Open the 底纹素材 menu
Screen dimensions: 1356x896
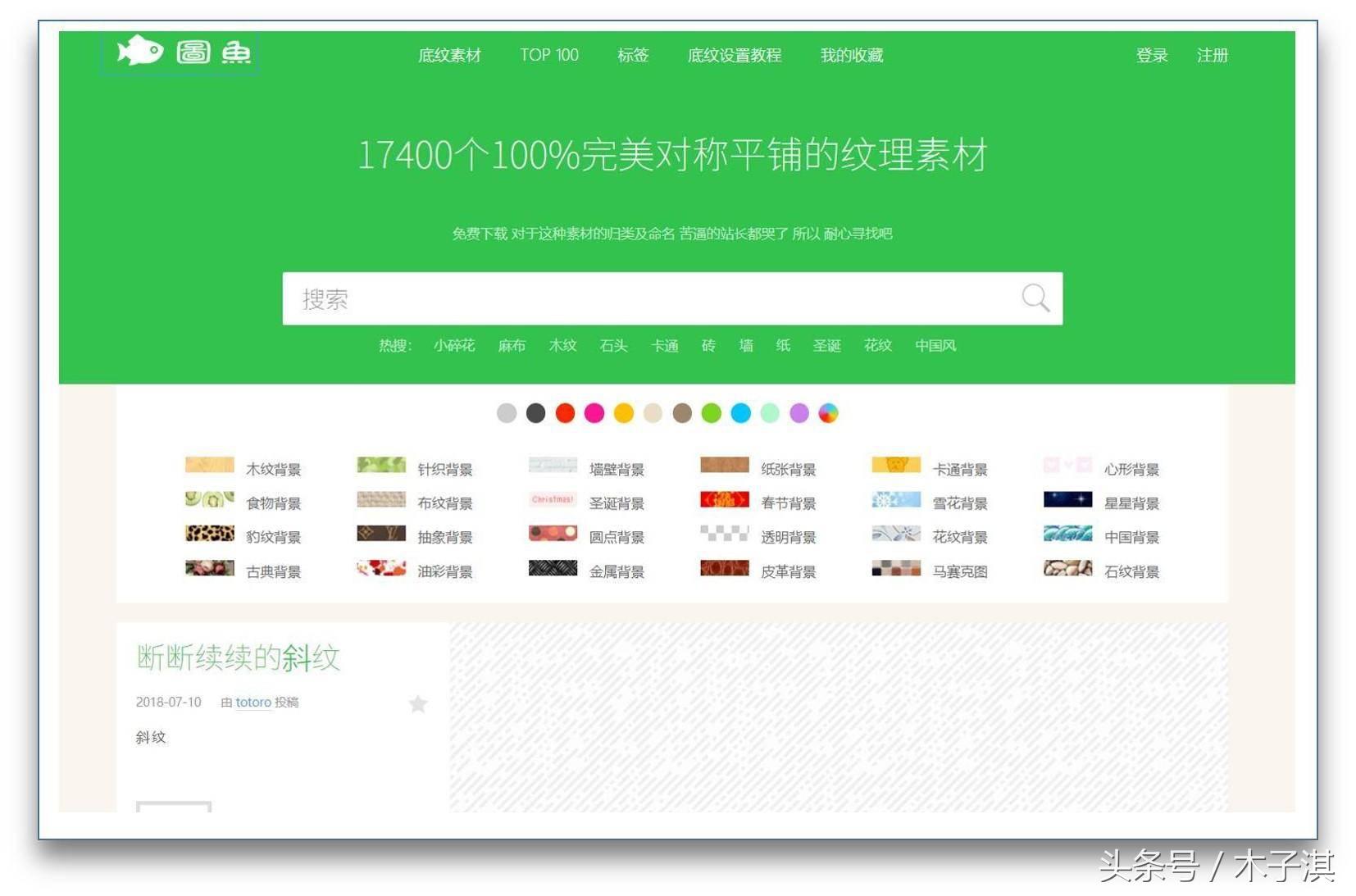pyautogui.click(x=449, y=55)
